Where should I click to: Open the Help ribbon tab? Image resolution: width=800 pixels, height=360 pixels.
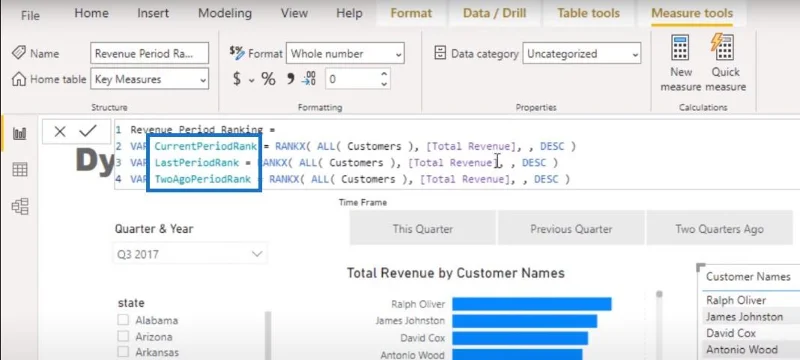(349, 13)
